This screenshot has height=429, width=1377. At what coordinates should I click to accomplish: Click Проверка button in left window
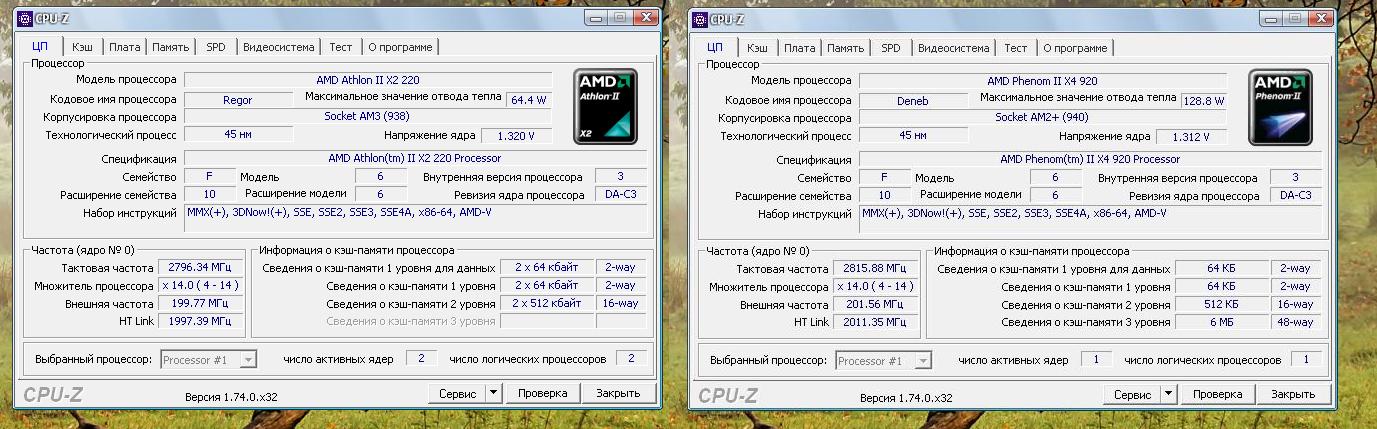(543, 394)
